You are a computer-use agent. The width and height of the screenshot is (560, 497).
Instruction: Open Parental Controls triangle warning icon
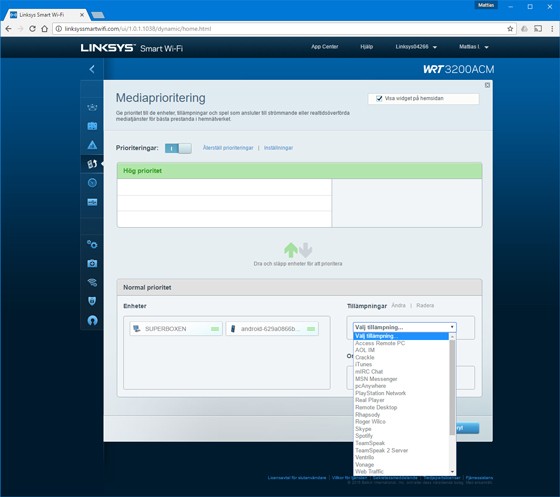[x=92, y=145]
